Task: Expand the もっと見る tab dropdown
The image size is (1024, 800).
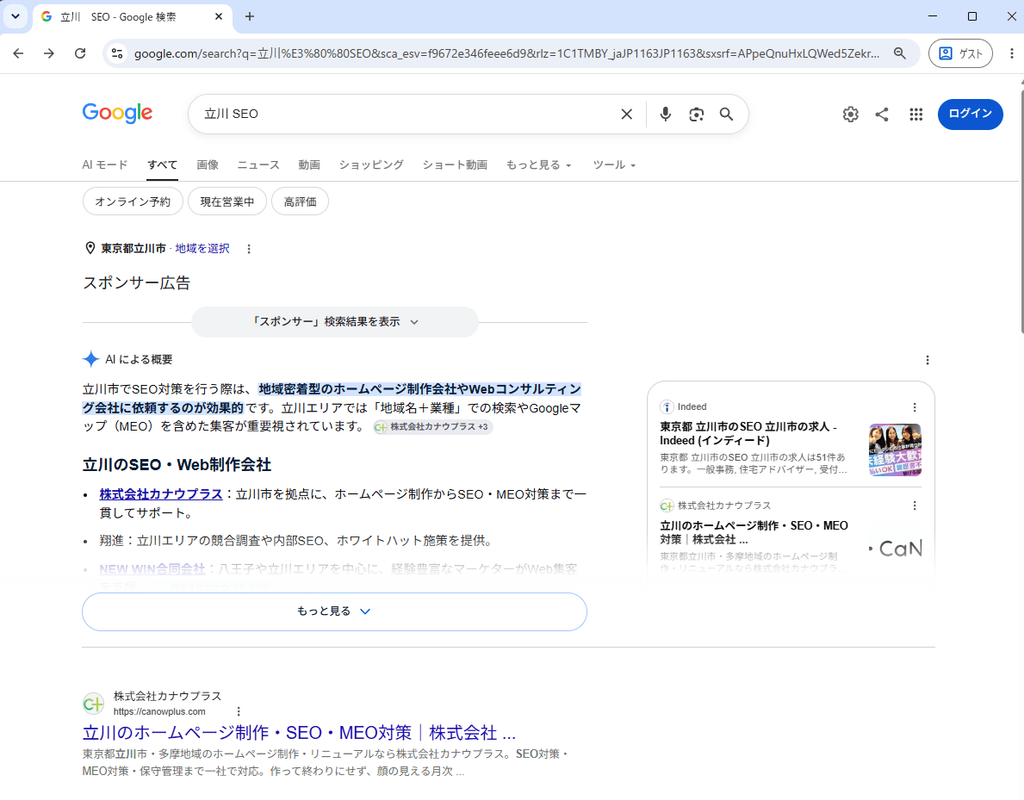Action: coord(539,165)
